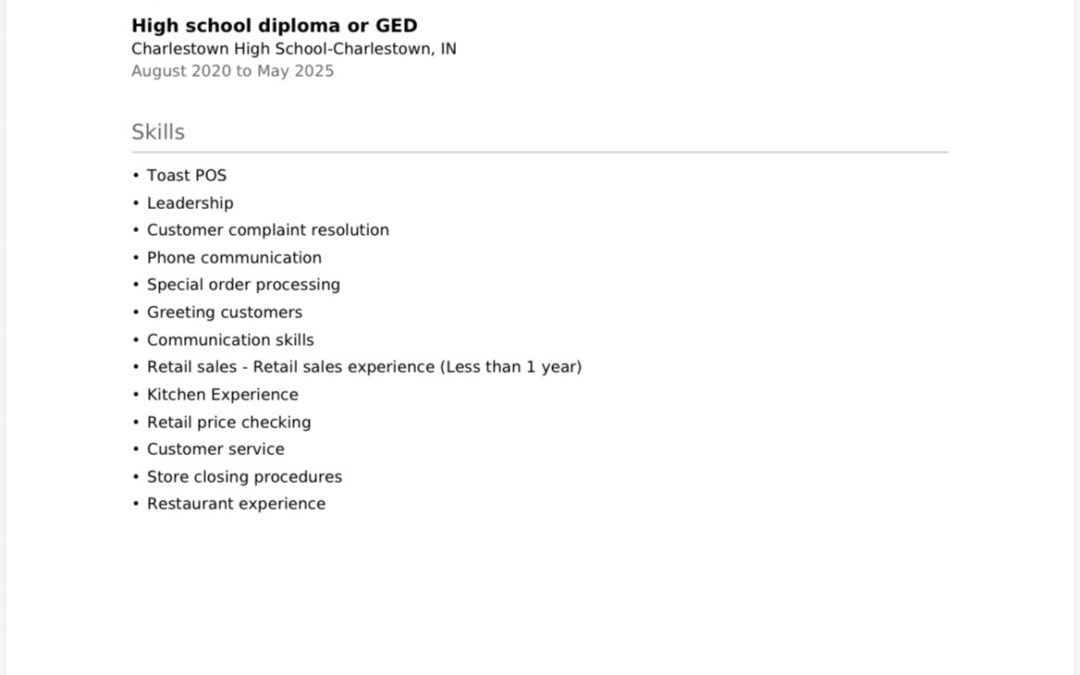Screen dimensions: 1080x675
Task: Click the "Phone communication" skill
Action: point(234,258)
